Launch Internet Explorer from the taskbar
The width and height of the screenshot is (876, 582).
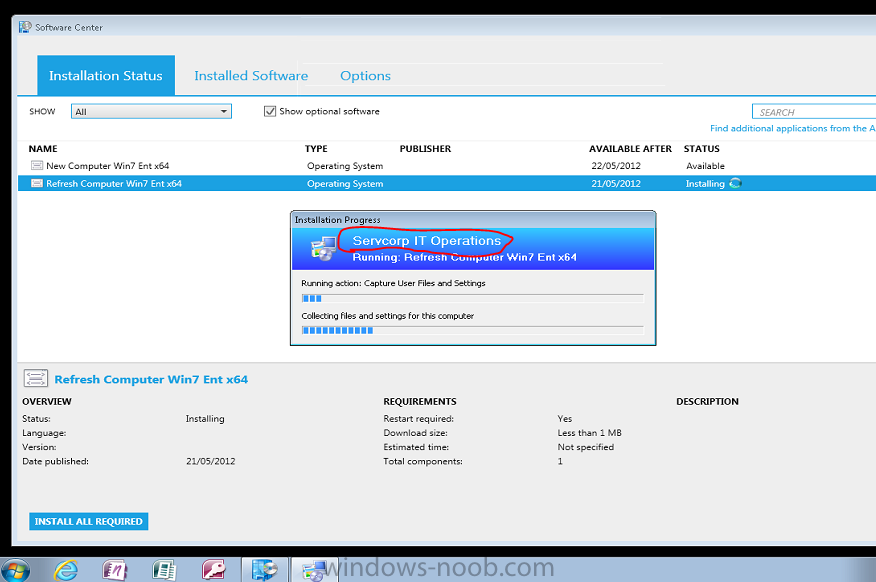pos(65,570)
